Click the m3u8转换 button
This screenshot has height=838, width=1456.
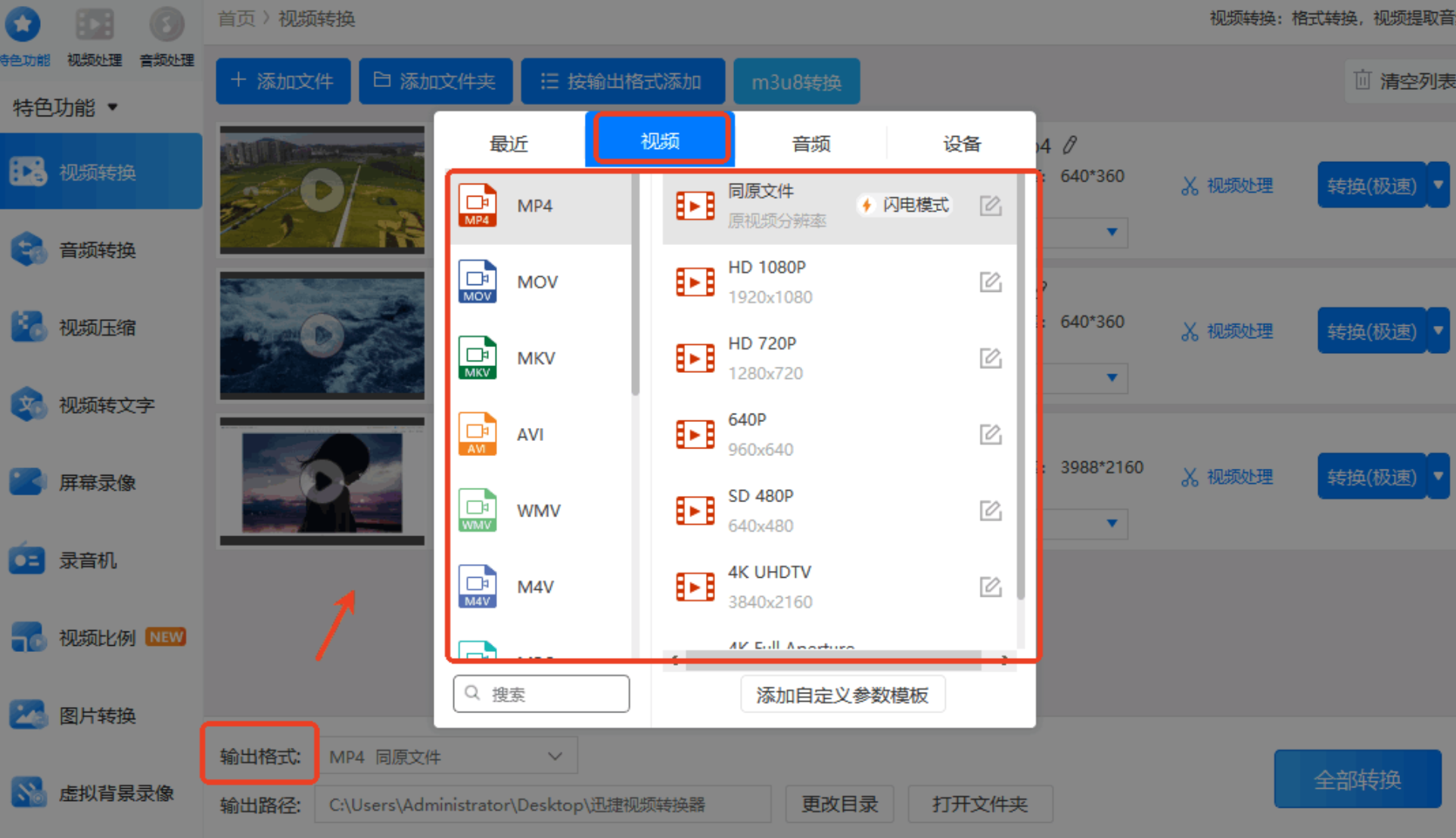796,82
